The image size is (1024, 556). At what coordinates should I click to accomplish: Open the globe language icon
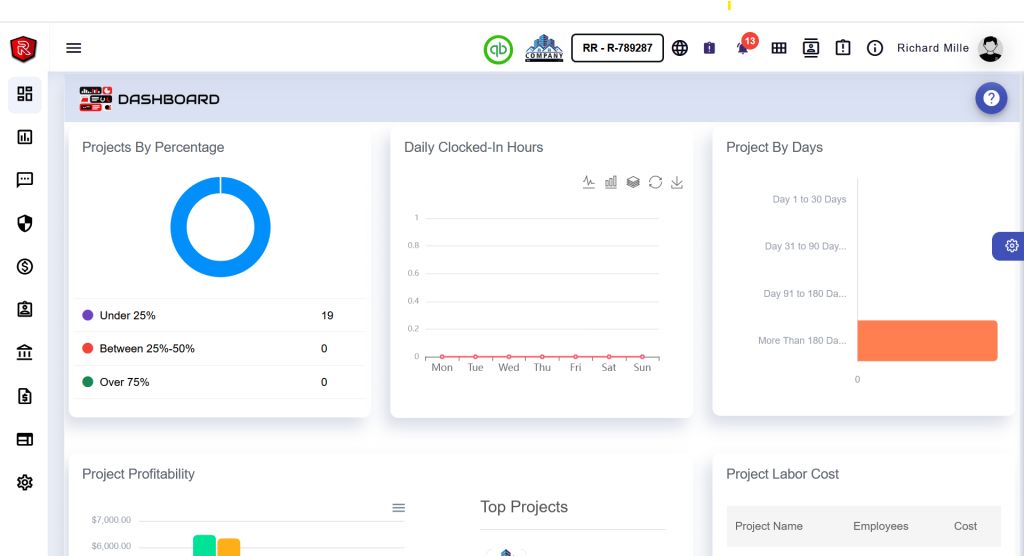coord(680,48)
